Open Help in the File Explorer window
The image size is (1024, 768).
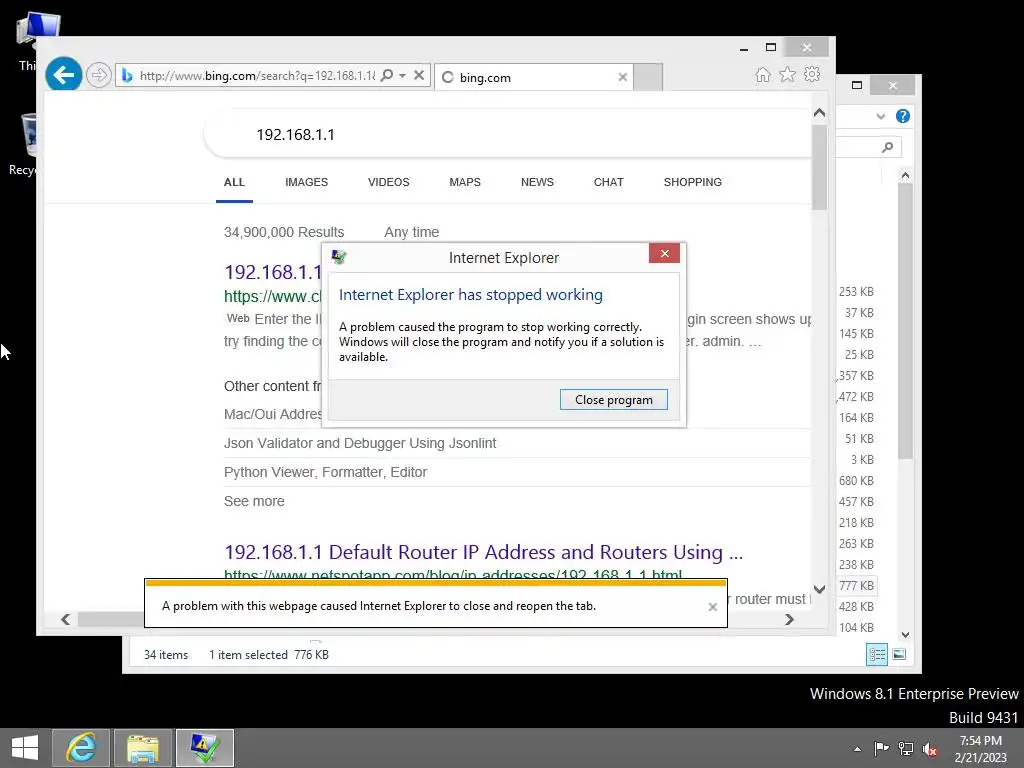pyautogui.click(x=903, y=116)
